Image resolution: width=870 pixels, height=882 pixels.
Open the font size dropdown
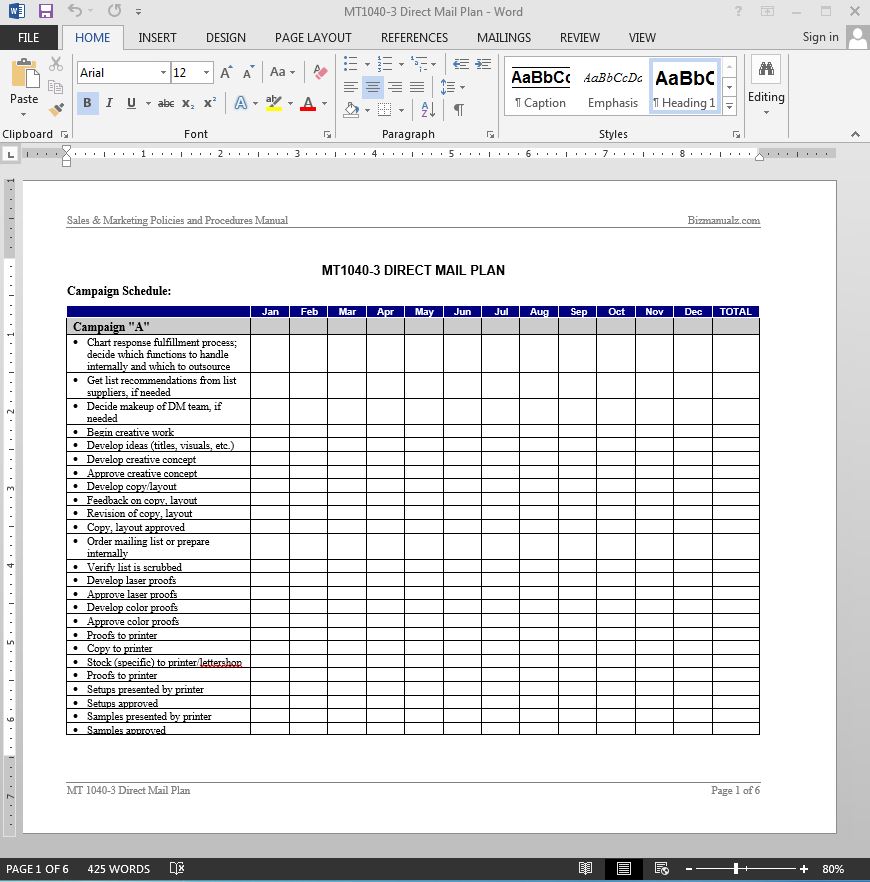[x=206, y=73]
